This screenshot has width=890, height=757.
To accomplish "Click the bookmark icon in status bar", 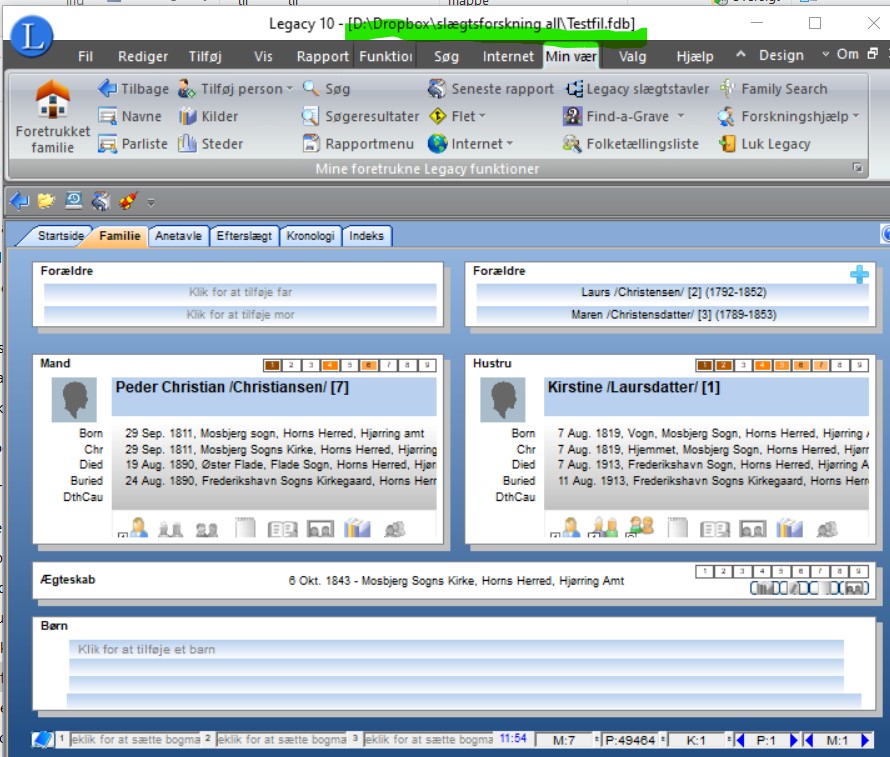I will tap(43, 739).
